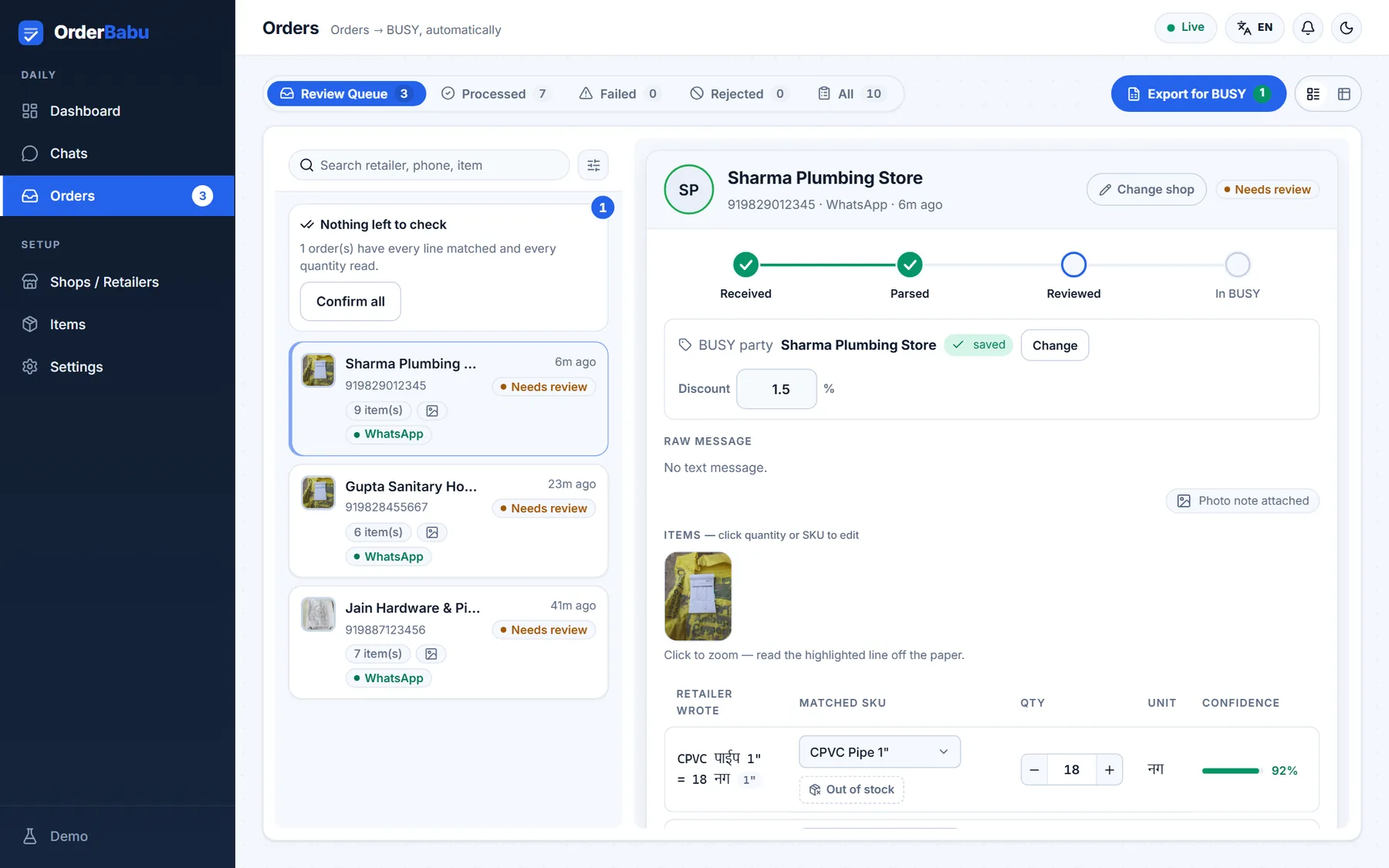Image resolution: width=1389 pixels, height=868 pixels.
Task: Open the Gupta Sanitary order card
Action: click(448, 521)
